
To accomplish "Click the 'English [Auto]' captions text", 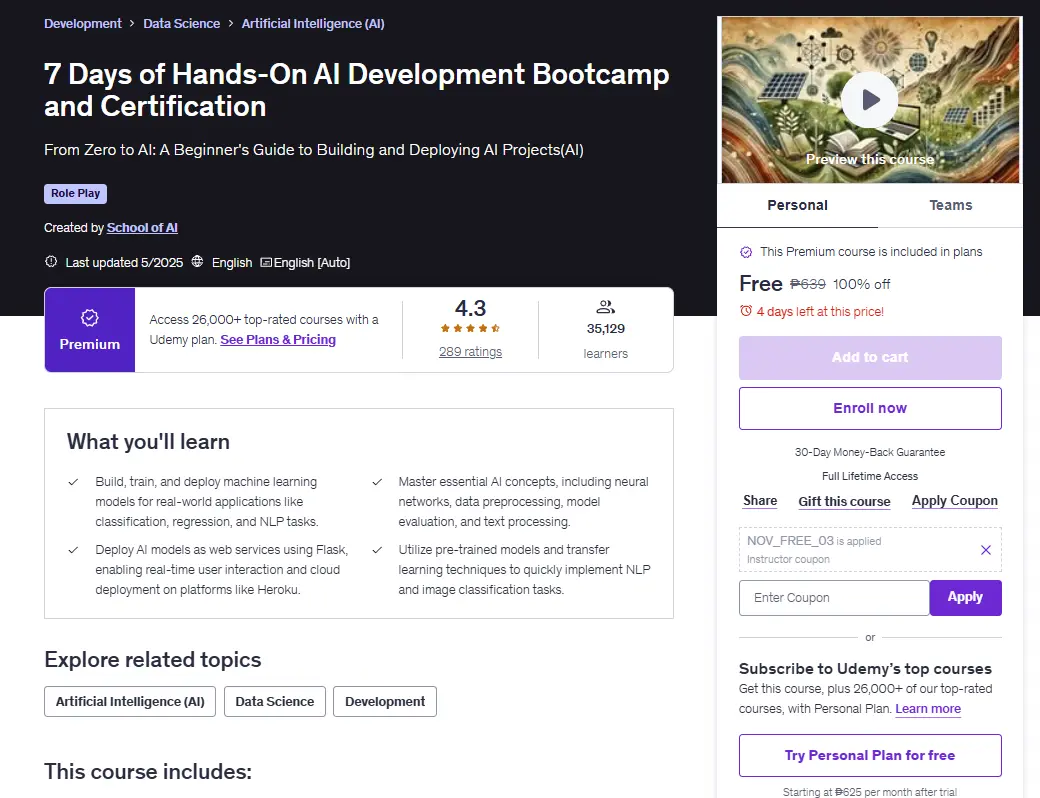I will click(x=312, y=263).
